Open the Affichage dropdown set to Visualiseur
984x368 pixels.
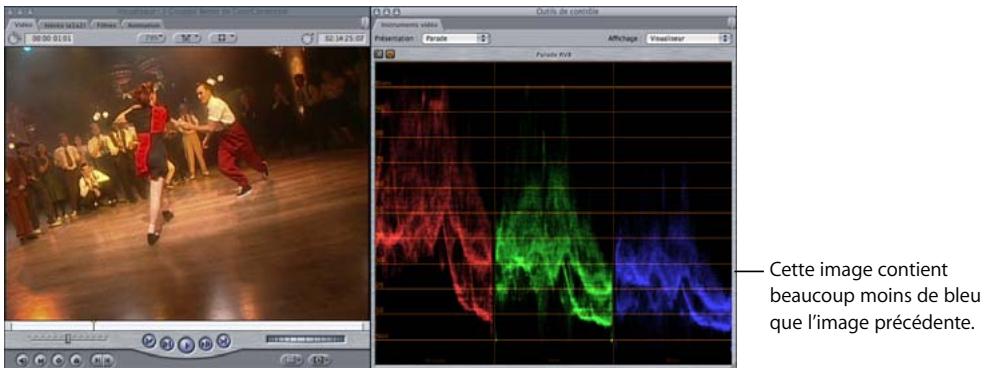click(688, 38)
